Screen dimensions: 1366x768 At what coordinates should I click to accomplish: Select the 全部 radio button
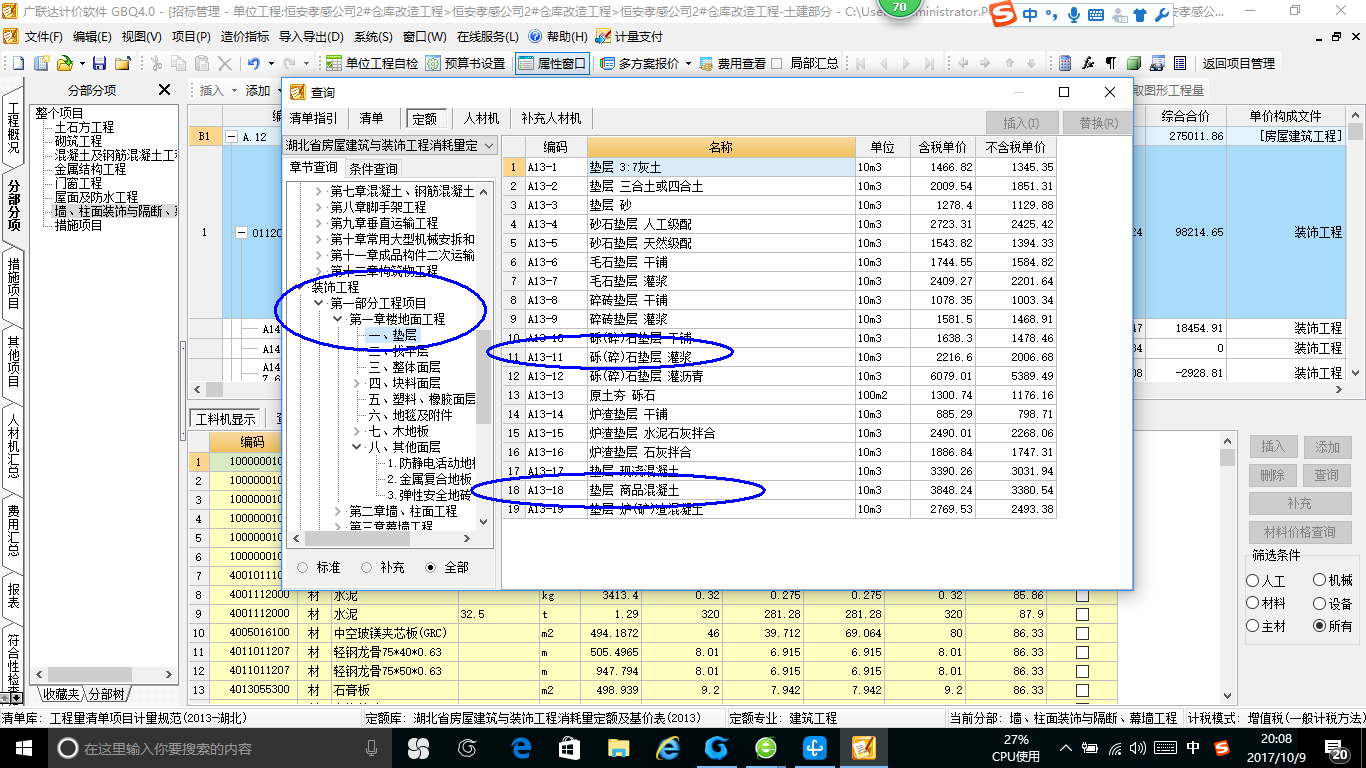[x=431, y=567]
